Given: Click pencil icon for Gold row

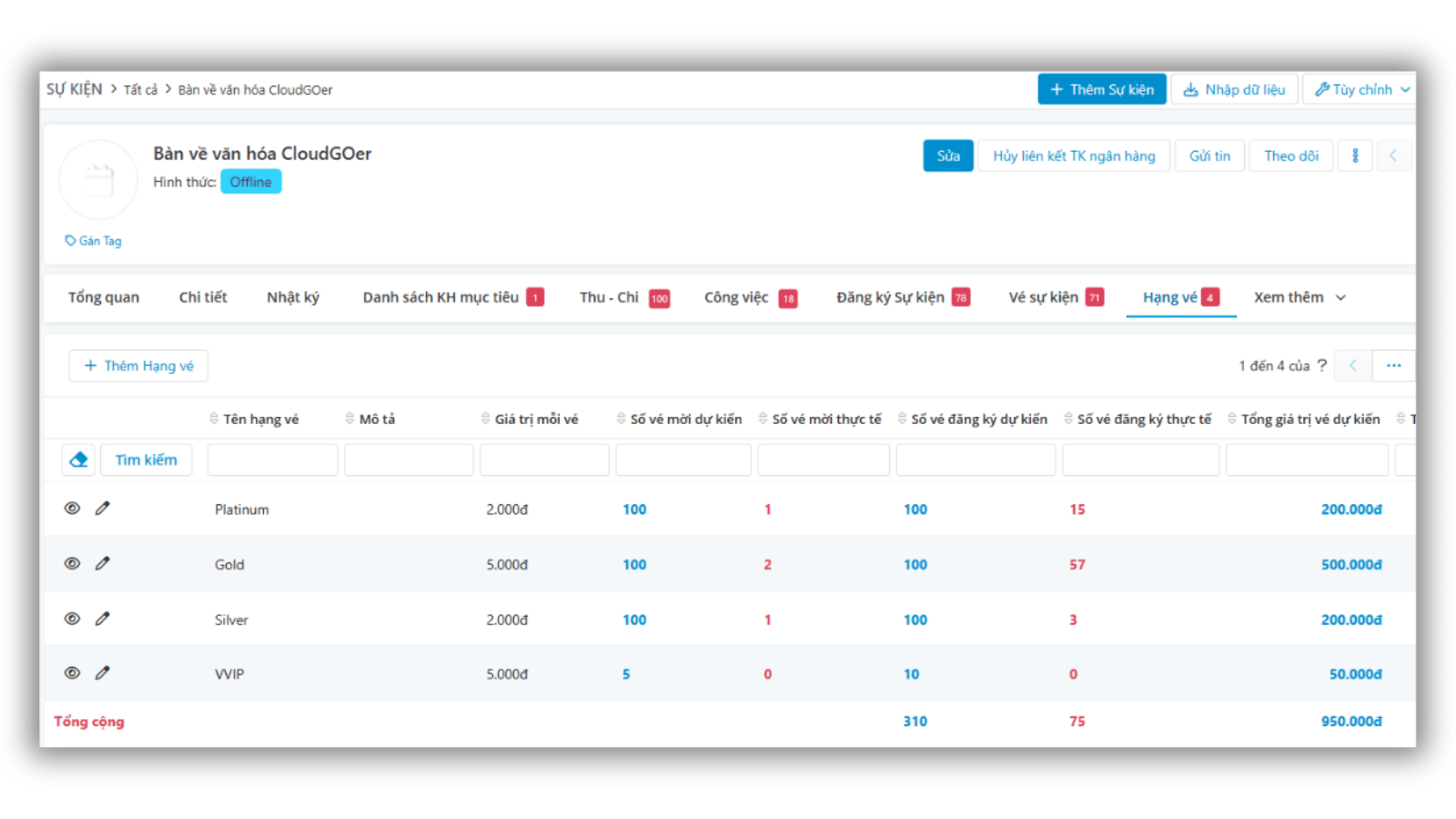Looking at the screenshot, I should [103, 563].
